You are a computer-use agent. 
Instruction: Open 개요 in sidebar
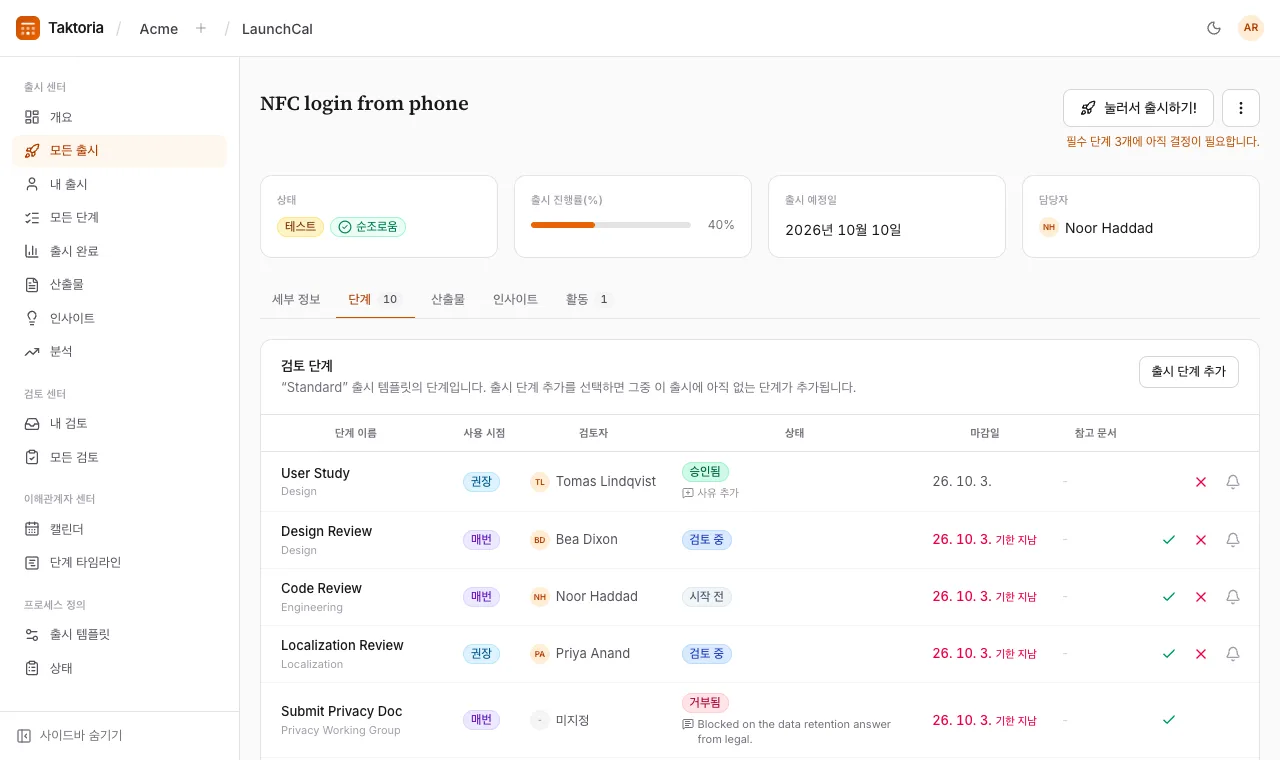click(120, 117)
